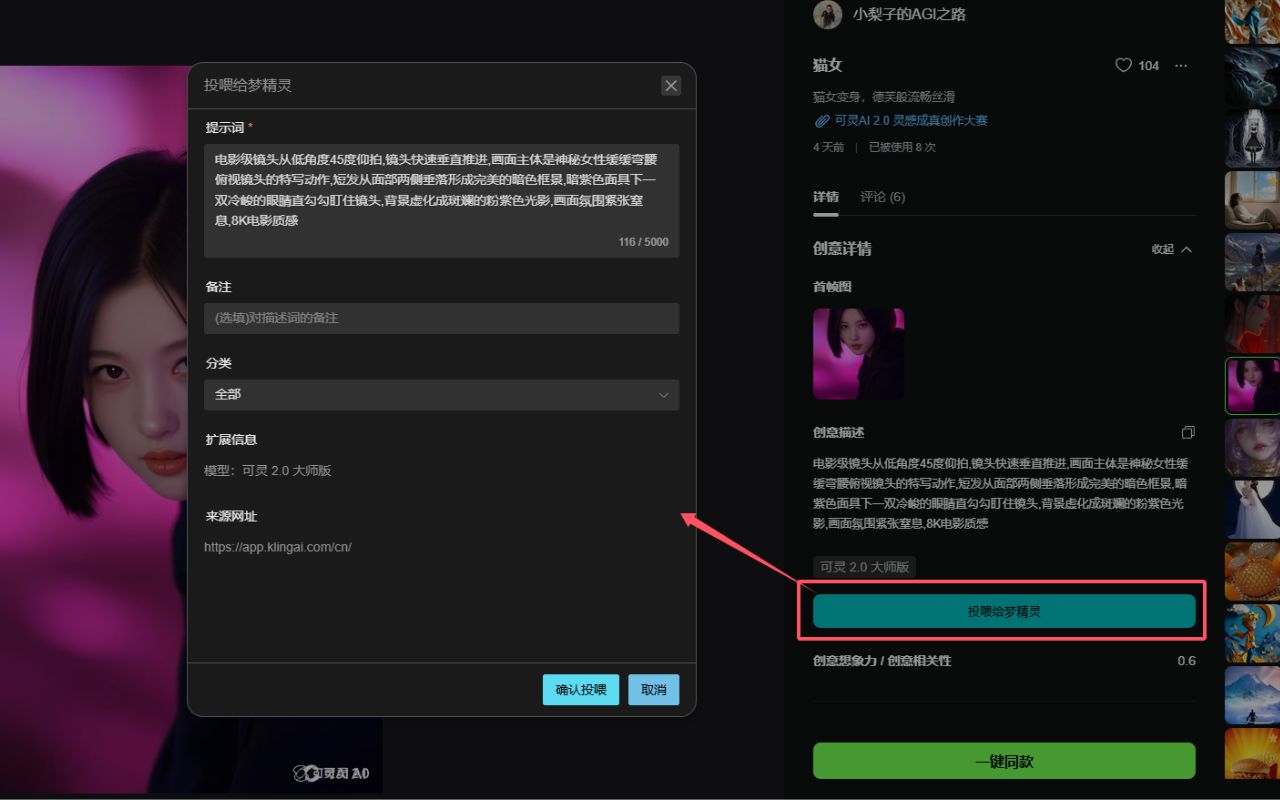Open the 分类 dropdown showing 全部

pyautogui.click(x=441, y=394)
